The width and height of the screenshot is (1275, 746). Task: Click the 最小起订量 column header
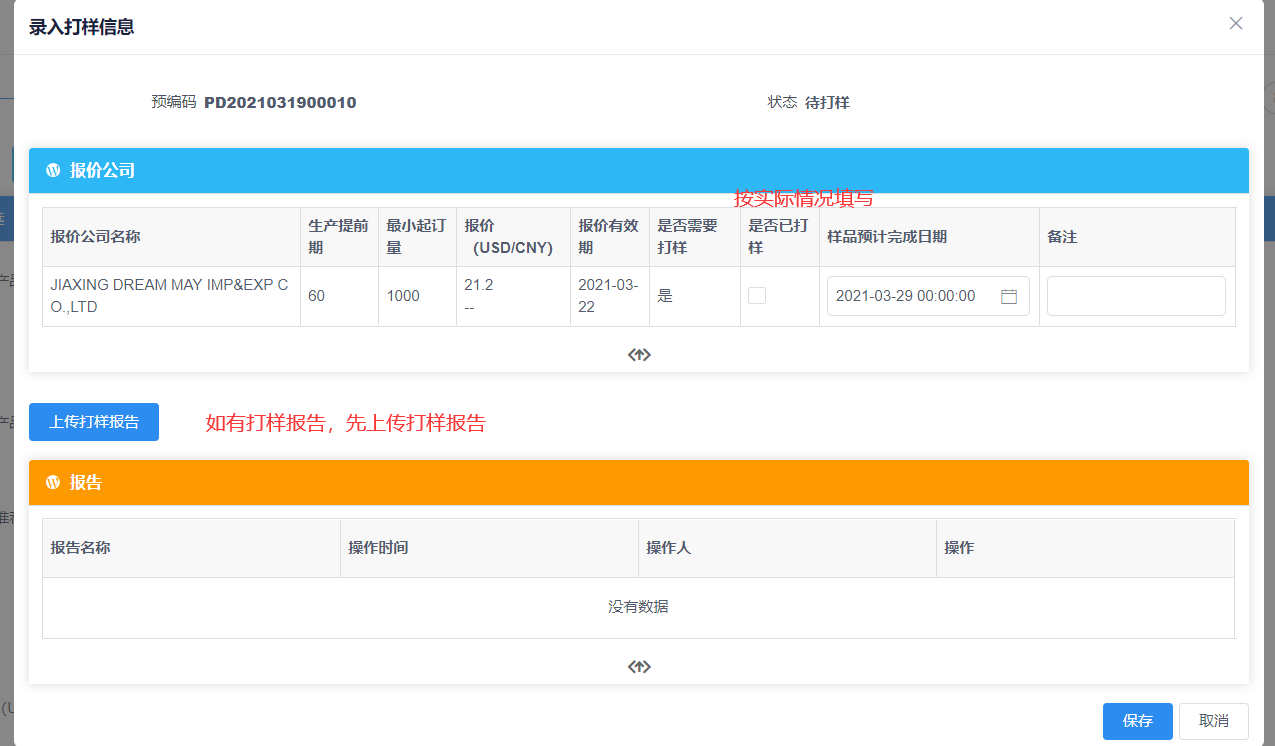pyautogui.click(x=417, y=237)
